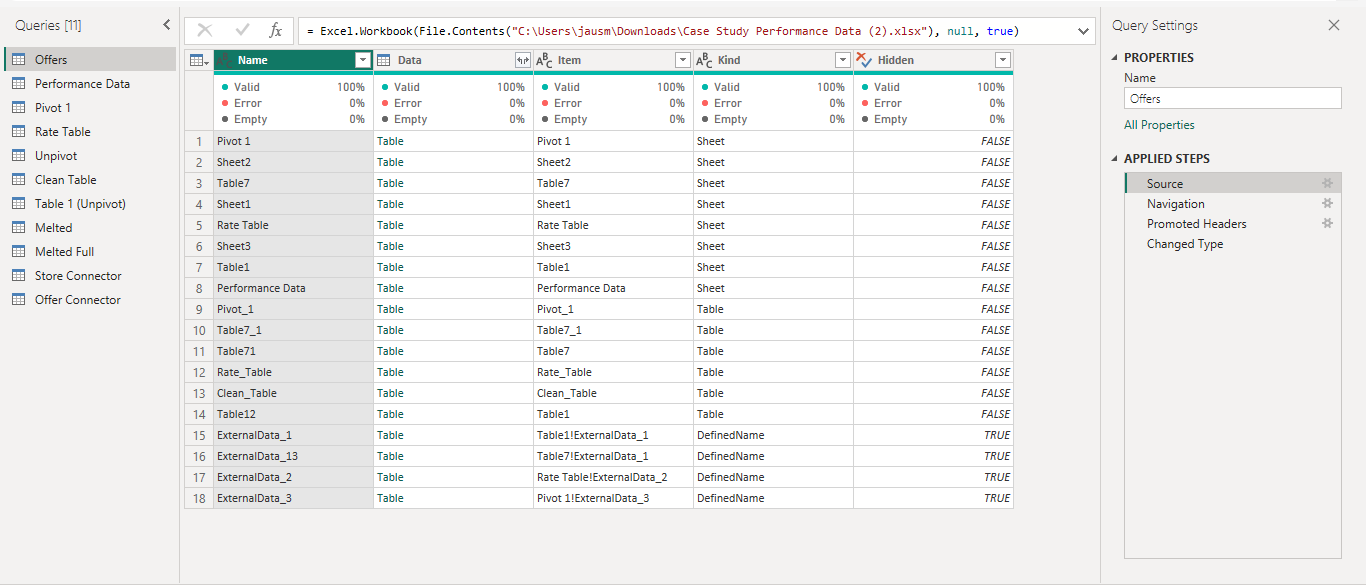Click the Rate Table query table icon

(18, 132)
